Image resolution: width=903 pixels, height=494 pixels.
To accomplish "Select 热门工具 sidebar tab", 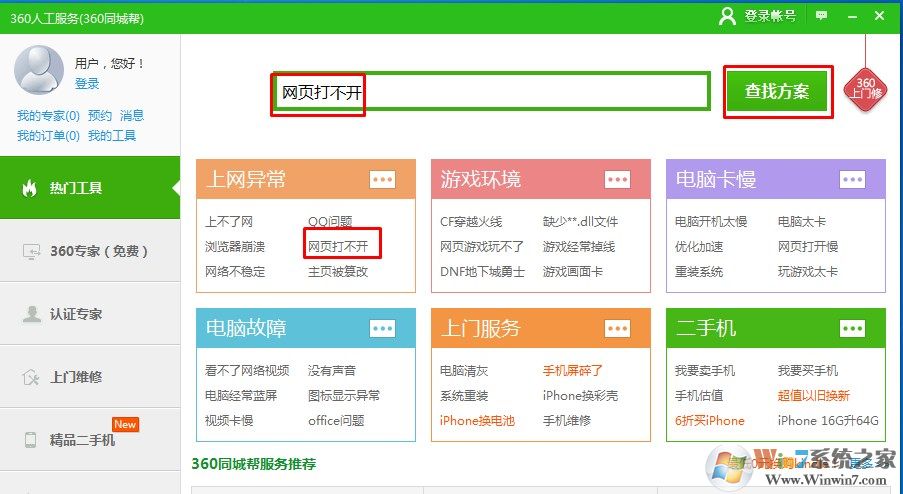I will (x=90, y=188).
